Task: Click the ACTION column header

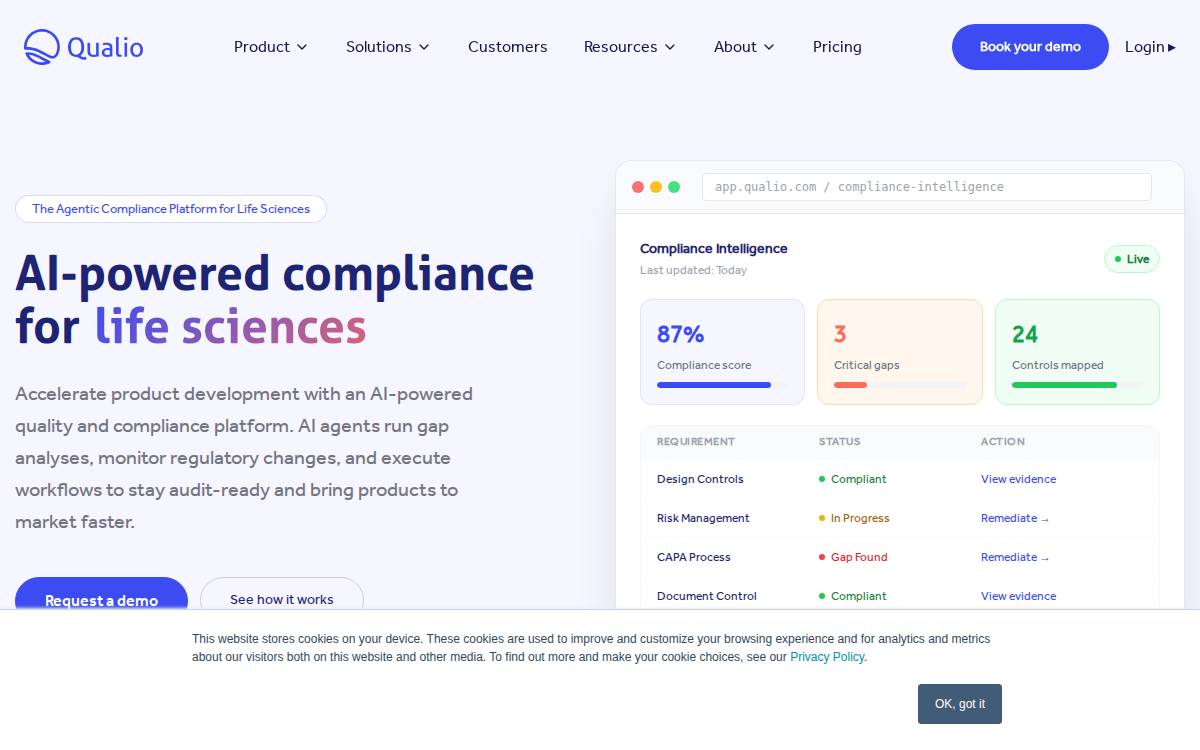Action: 1003,441
